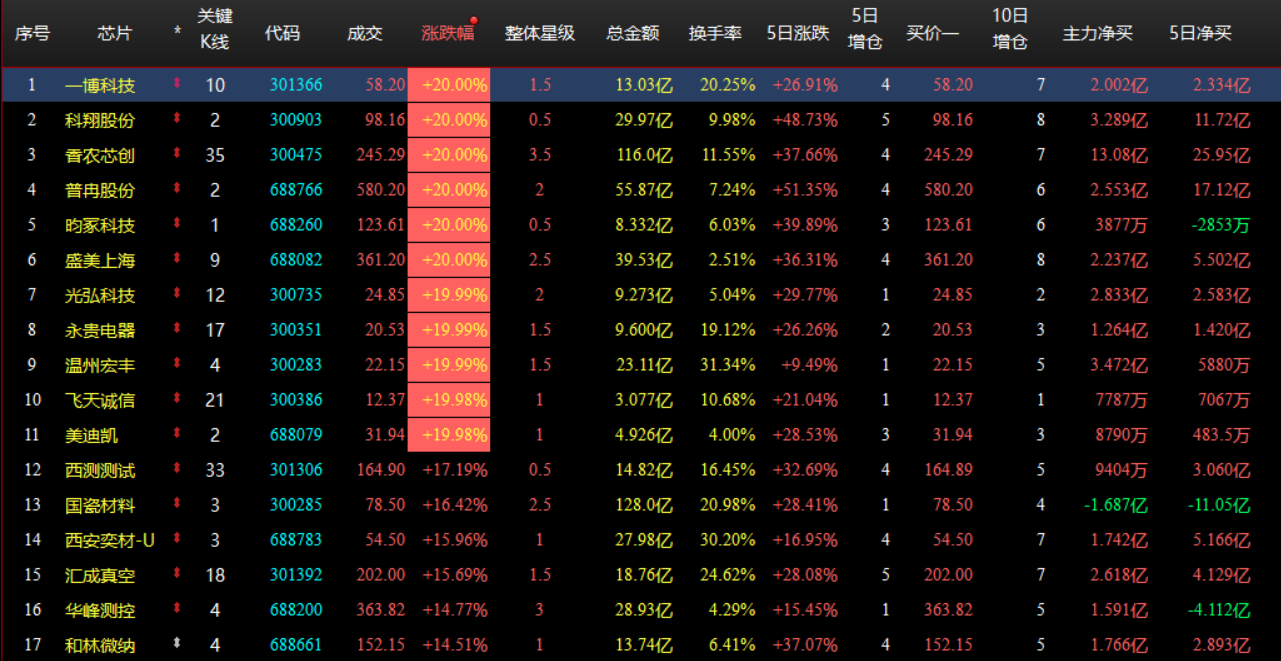Click stock code 688783

point(296,540)
